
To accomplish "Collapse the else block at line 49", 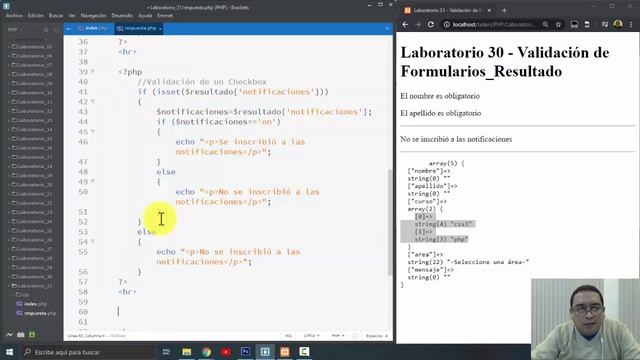I will tap(93, 181).
